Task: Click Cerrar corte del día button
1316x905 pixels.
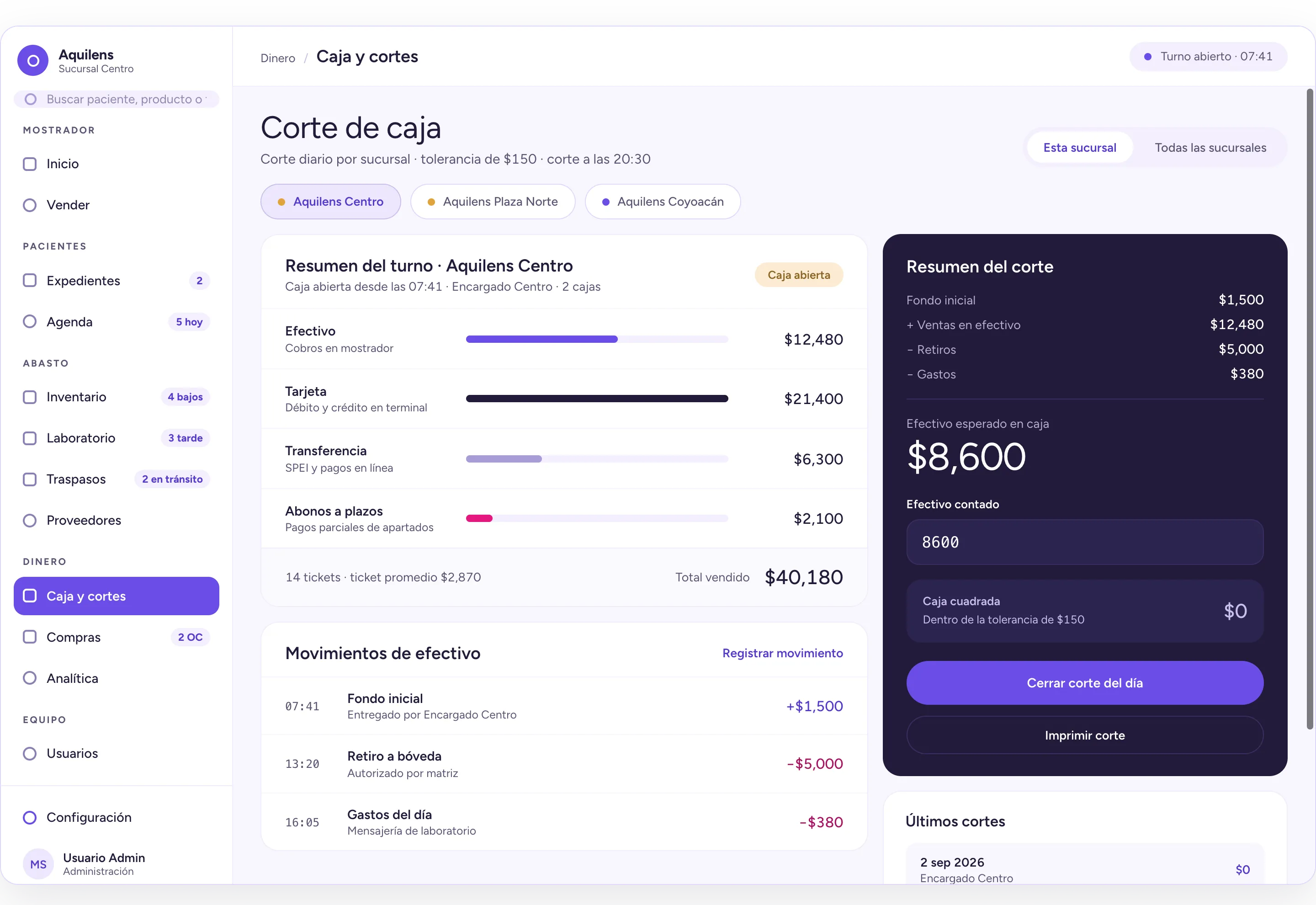Action: 1084,683
